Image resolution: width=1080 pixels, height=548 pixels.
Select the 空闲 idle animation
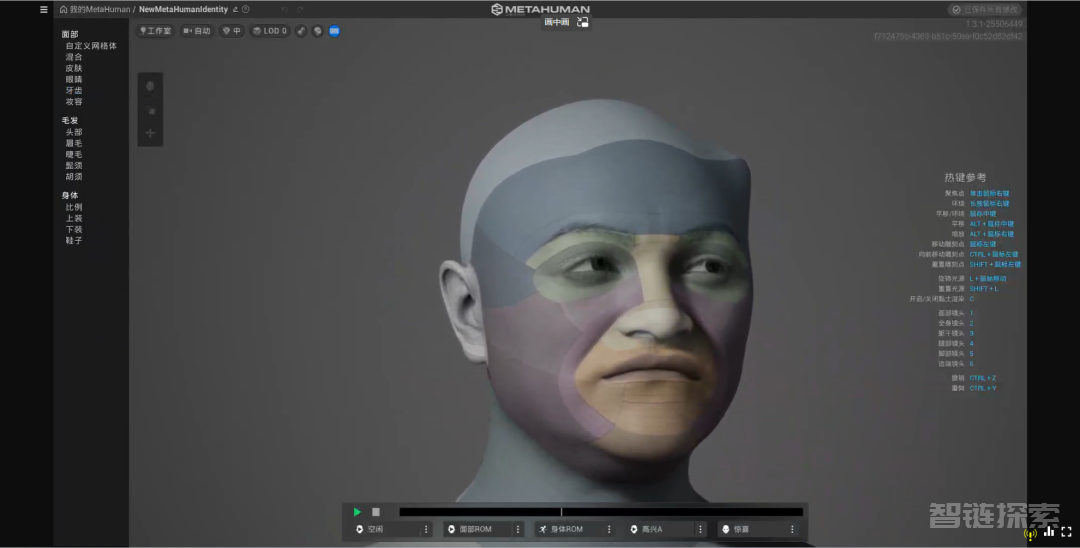click(386, 529)
